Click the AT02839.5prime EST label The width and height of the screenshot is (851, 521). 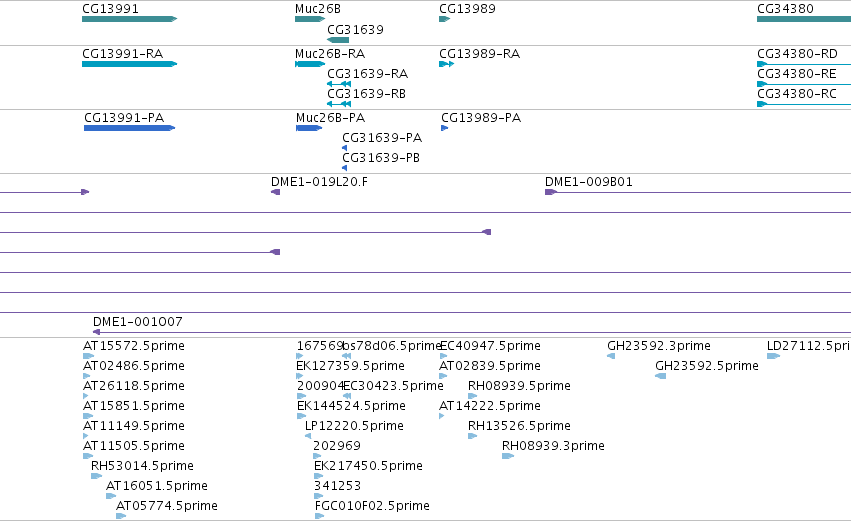click(490, 366)
